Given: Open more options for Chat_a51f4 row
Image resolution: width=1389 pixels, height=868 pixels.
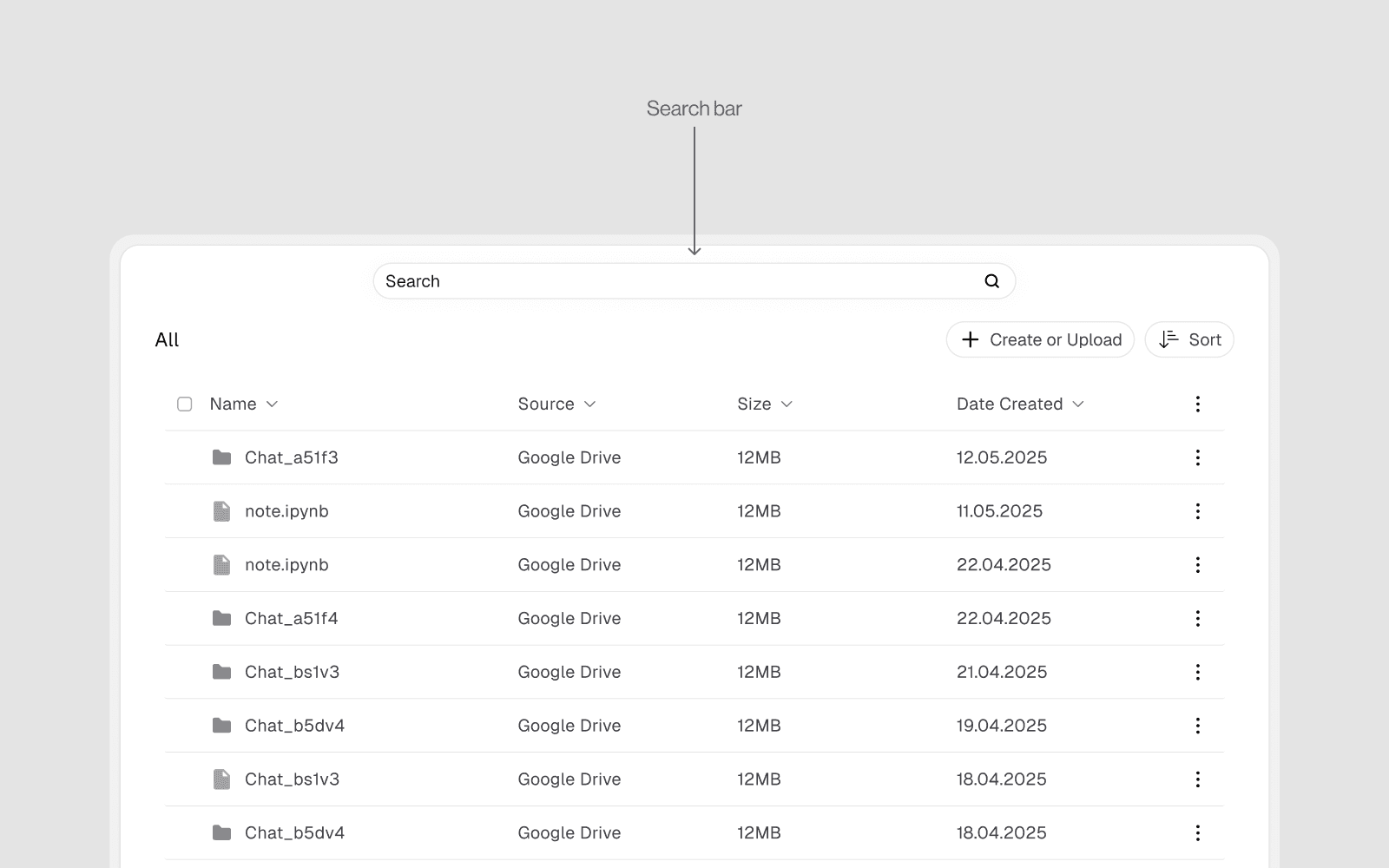Looking at the screenshot, I should [1197, 618].
